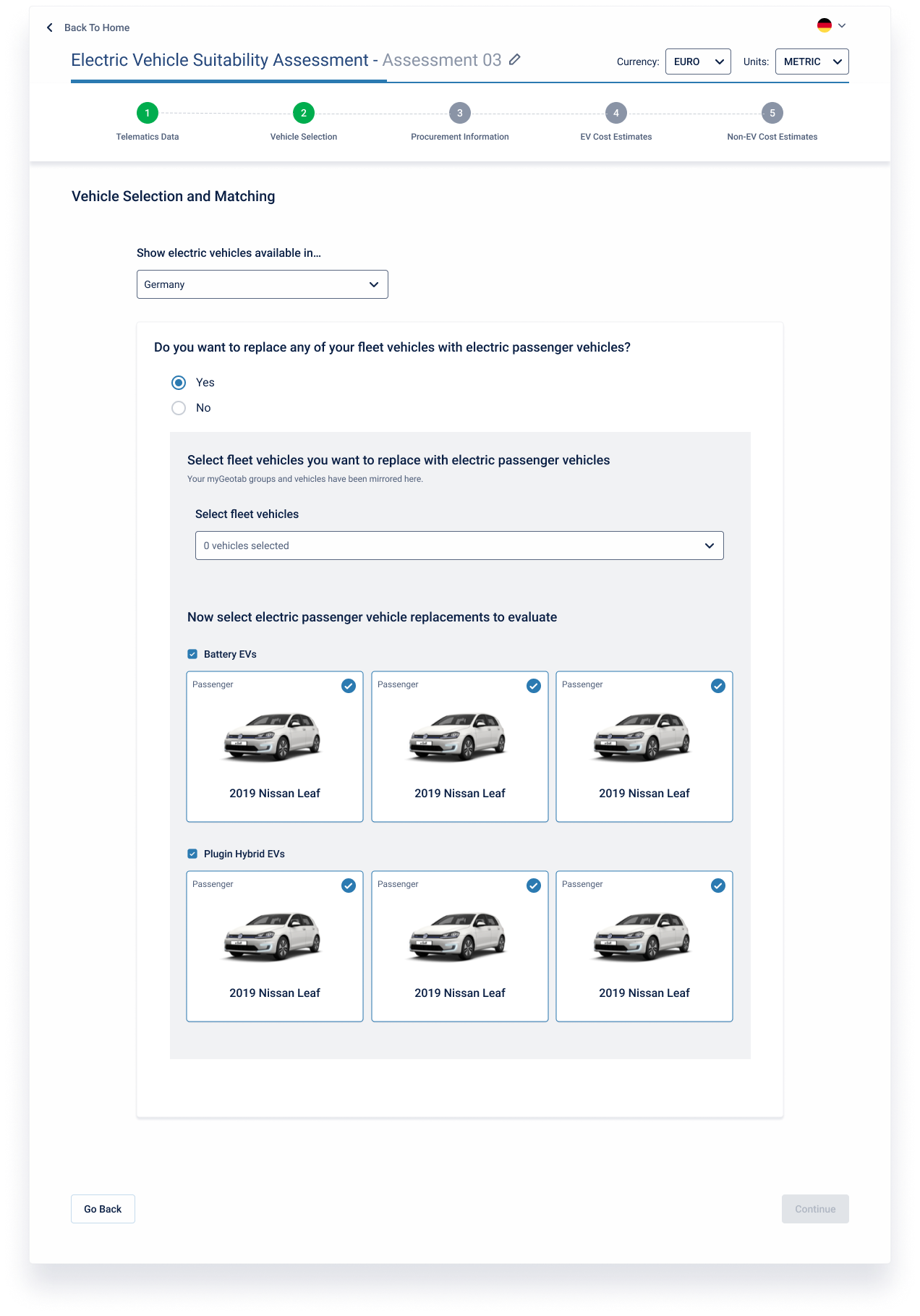Toggle checkmark on third Battery EVs card

(718, 686)
